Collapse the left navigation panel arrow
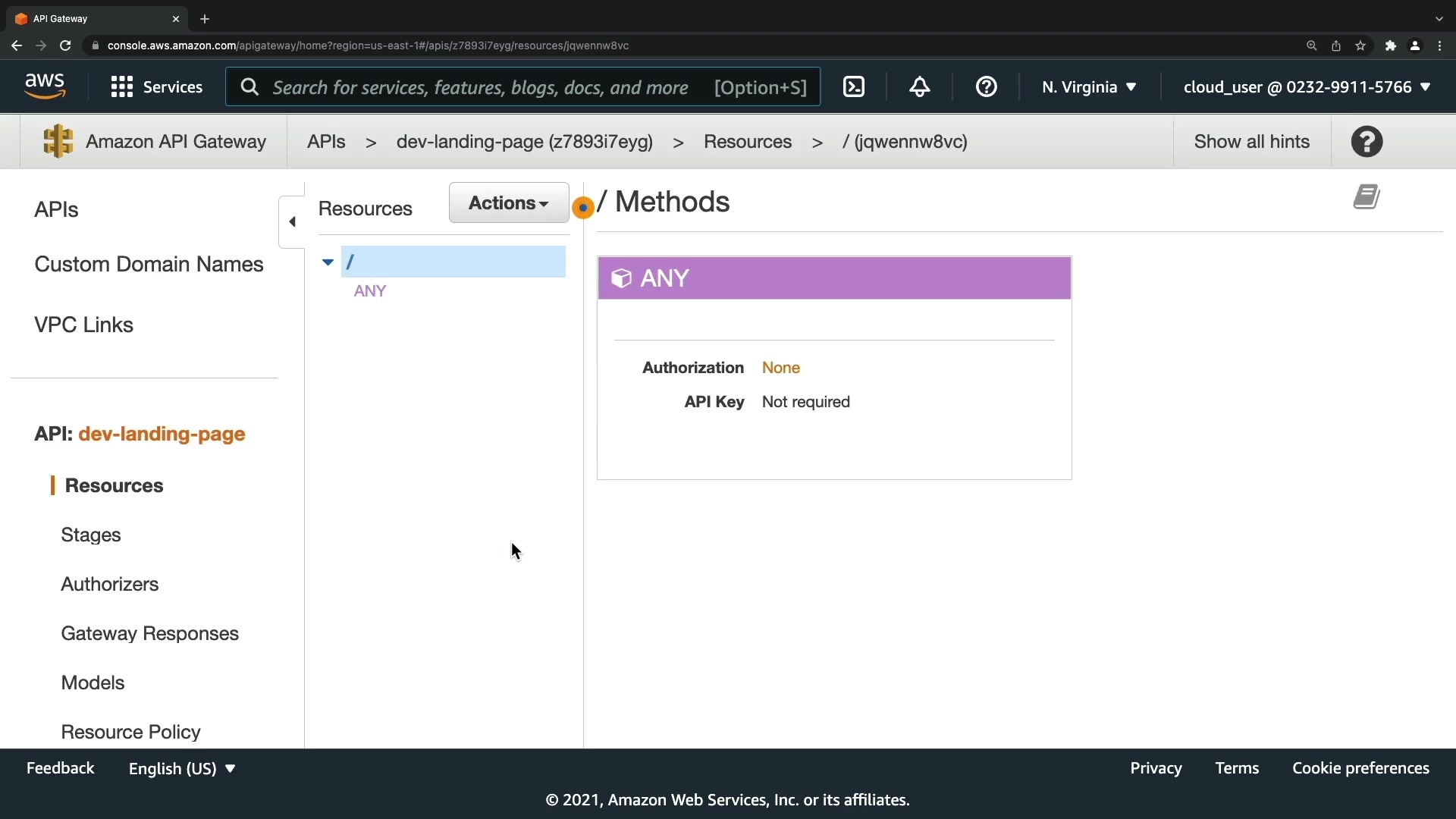The height and width of the screenshot is (819, 1456). [x=292, y=221]
